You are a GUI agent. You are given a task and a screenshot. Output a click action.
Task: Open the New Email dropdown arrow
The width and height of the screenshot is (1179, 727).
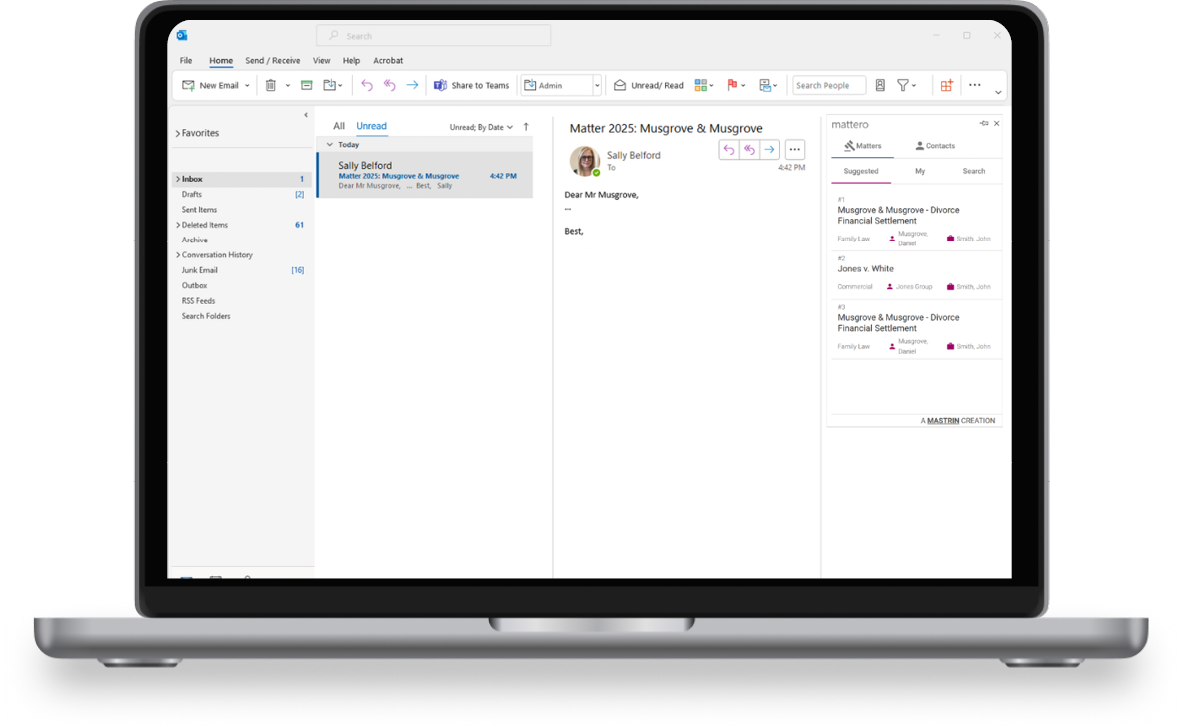click(x=246, y=85)
